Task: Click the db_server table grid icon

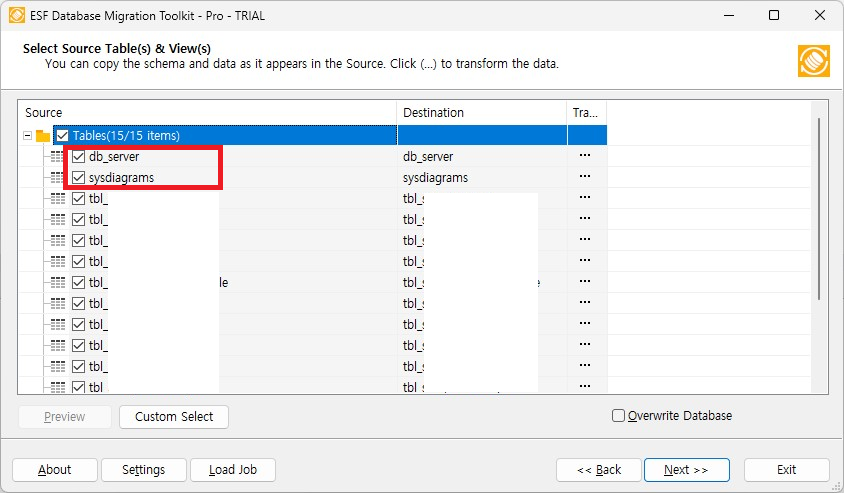Action: pos(58,157)
